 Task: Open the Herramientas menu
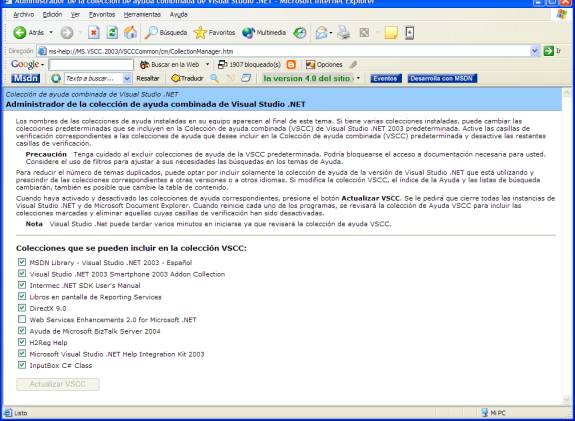142,15
